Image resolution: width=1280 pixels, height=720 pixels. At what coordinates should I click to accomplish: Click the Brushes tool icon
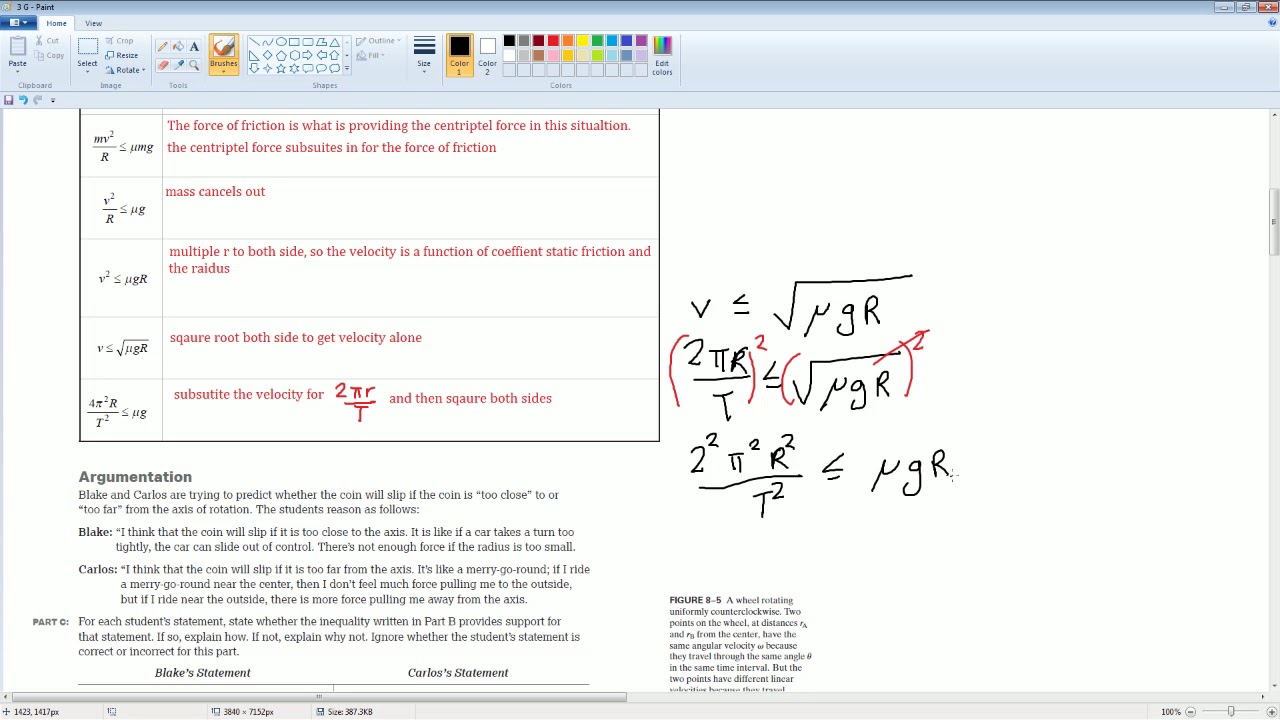point(223,47)
